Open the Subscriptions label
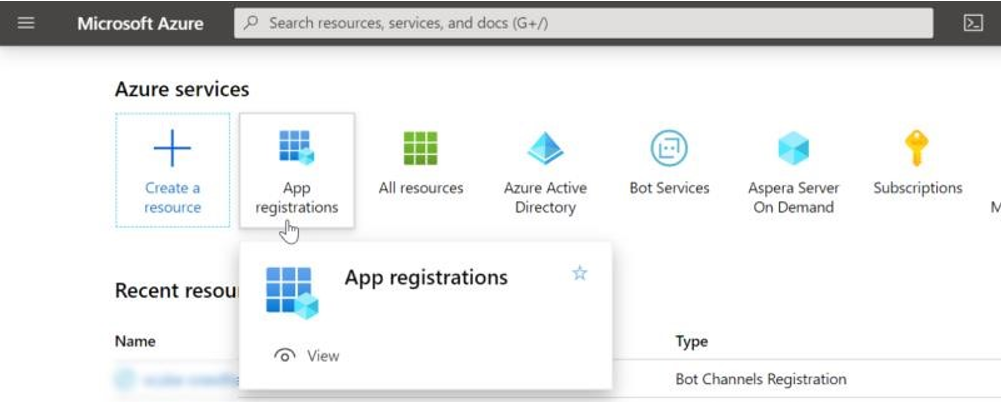This screenshot has width=1001, height=402. pos(918,188)
